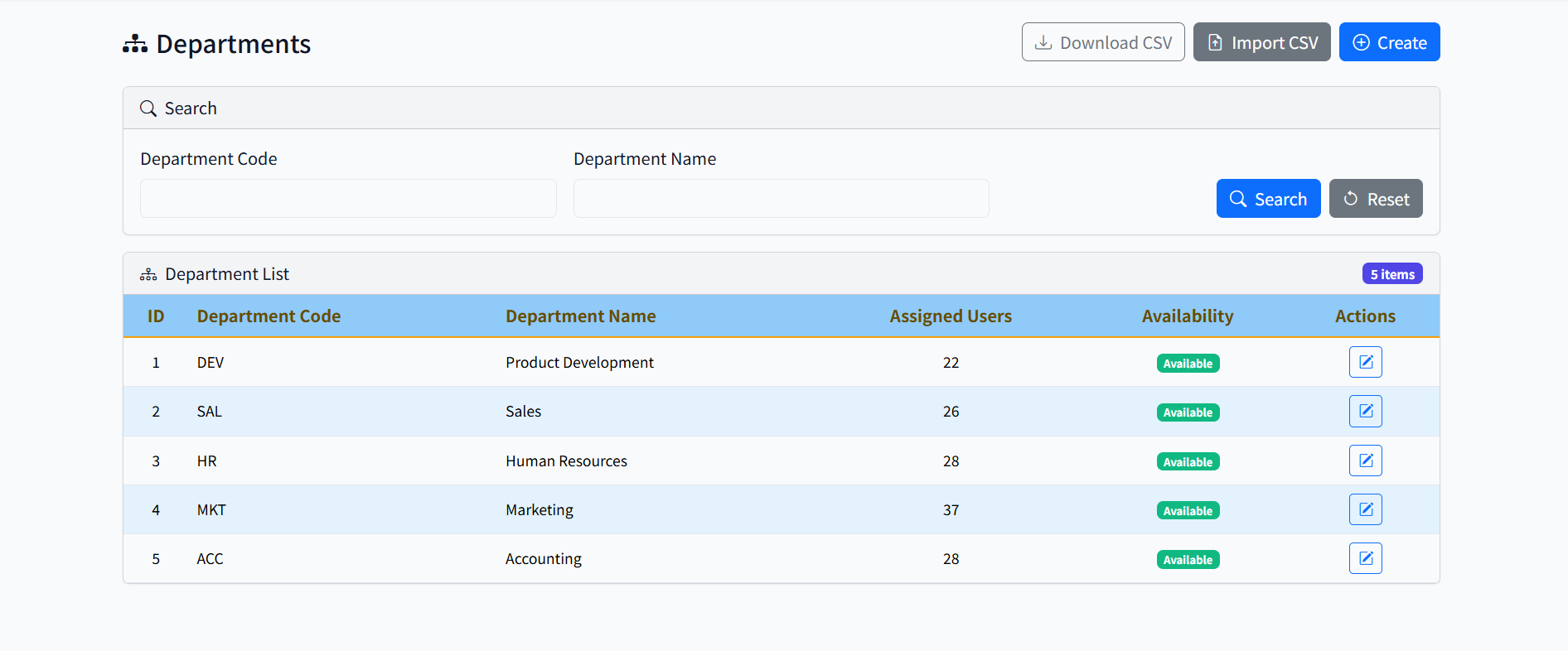The image size is (1568, 651).
Task: Edit the ACC Accounting department
Action: pyautogui.click(x=1365, y=558)
